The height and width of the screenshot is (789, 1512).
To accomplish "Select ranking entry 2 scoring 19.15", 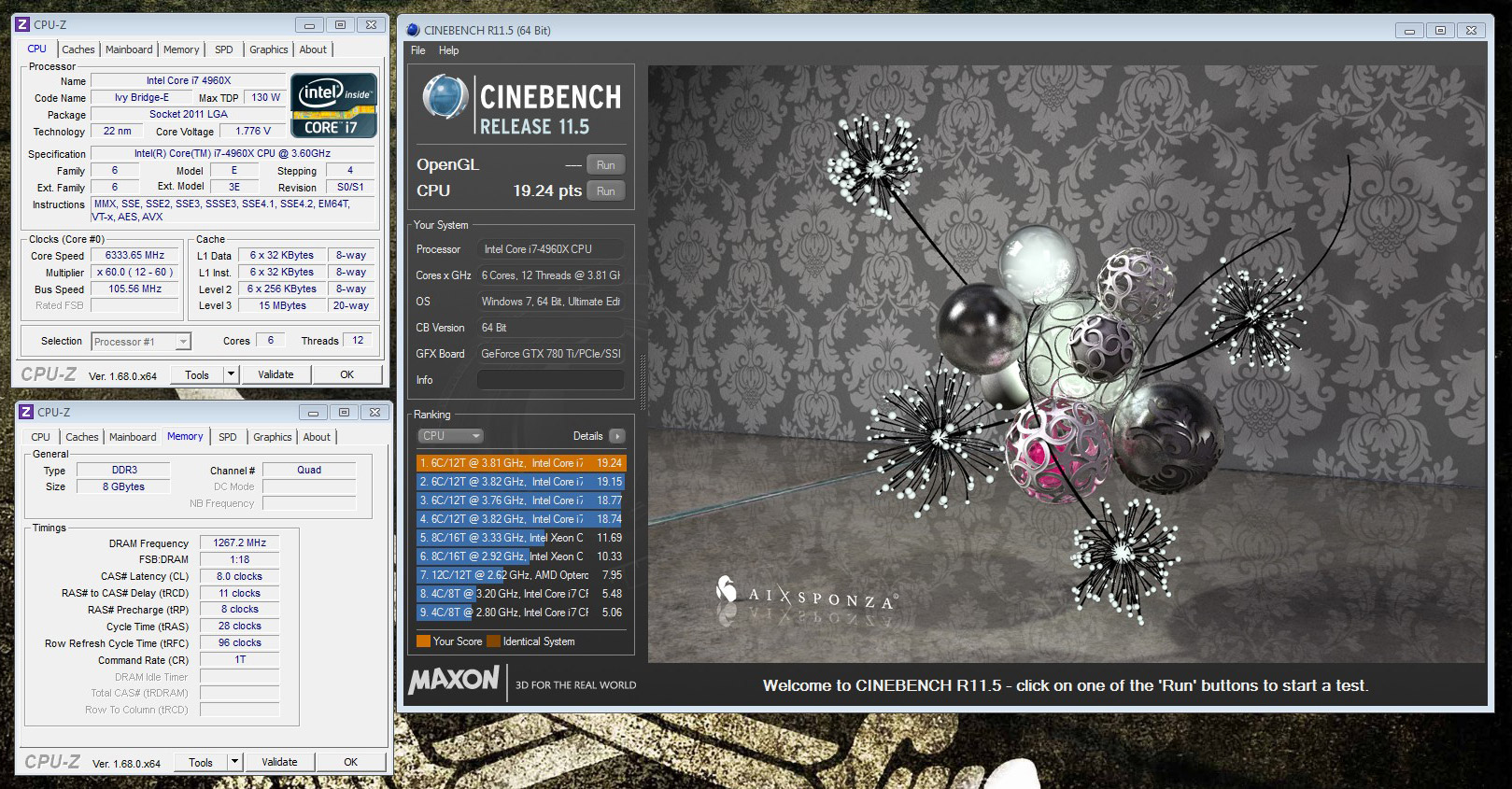I will point(521,482).
